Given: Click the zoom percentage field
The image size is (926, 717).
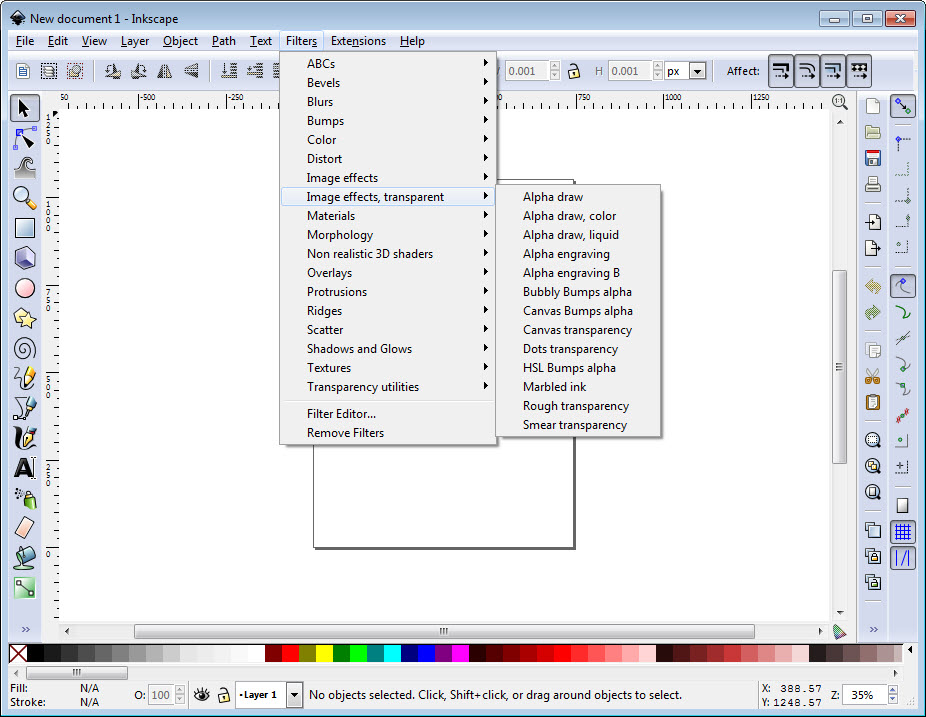Looking at the screenshot, I should pyautogui.click(x=864, y=695).
